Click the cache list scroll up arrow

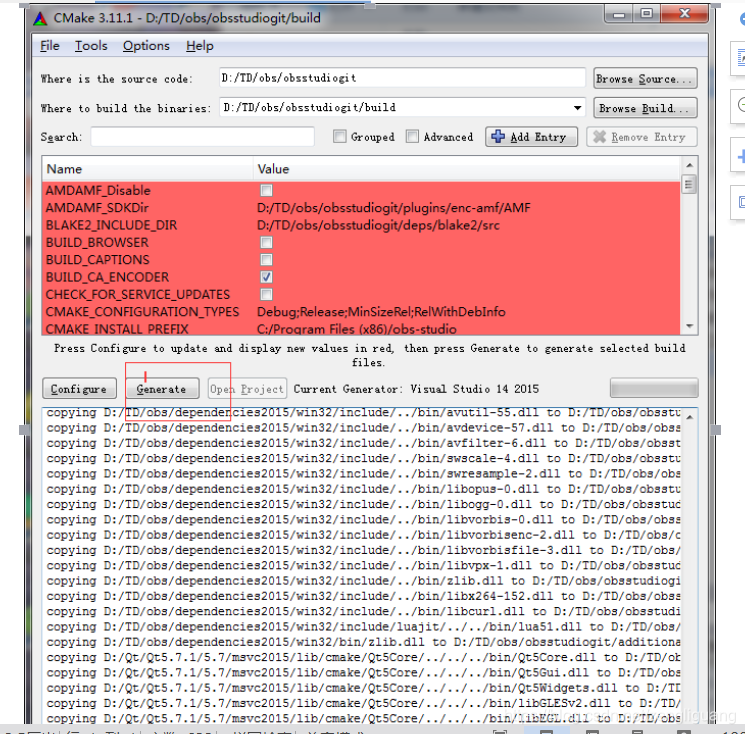(x=689, y=165)
